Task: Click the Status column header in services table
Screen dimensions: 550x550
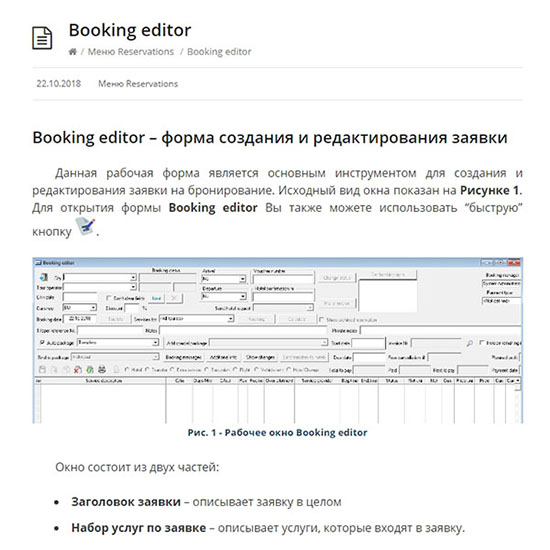Action: pyautogui.click(x=391, y=381)
